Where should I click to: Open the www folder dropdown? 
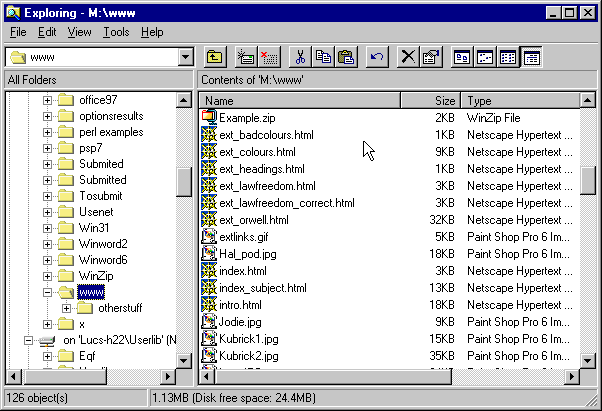pyautogui.click(x=185, y=57)
